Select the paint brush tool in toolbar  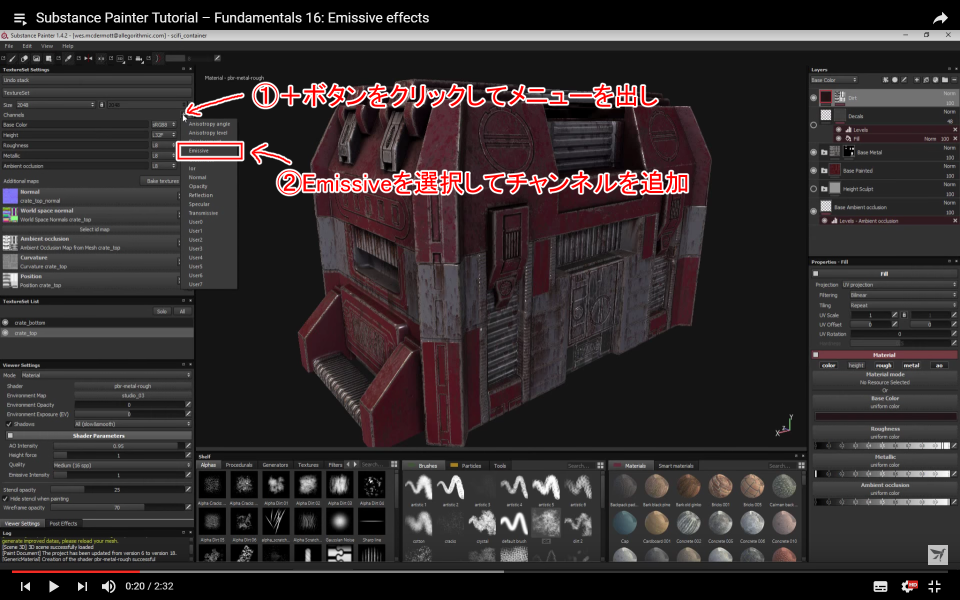pyautogui.click(x=12, y=58)
